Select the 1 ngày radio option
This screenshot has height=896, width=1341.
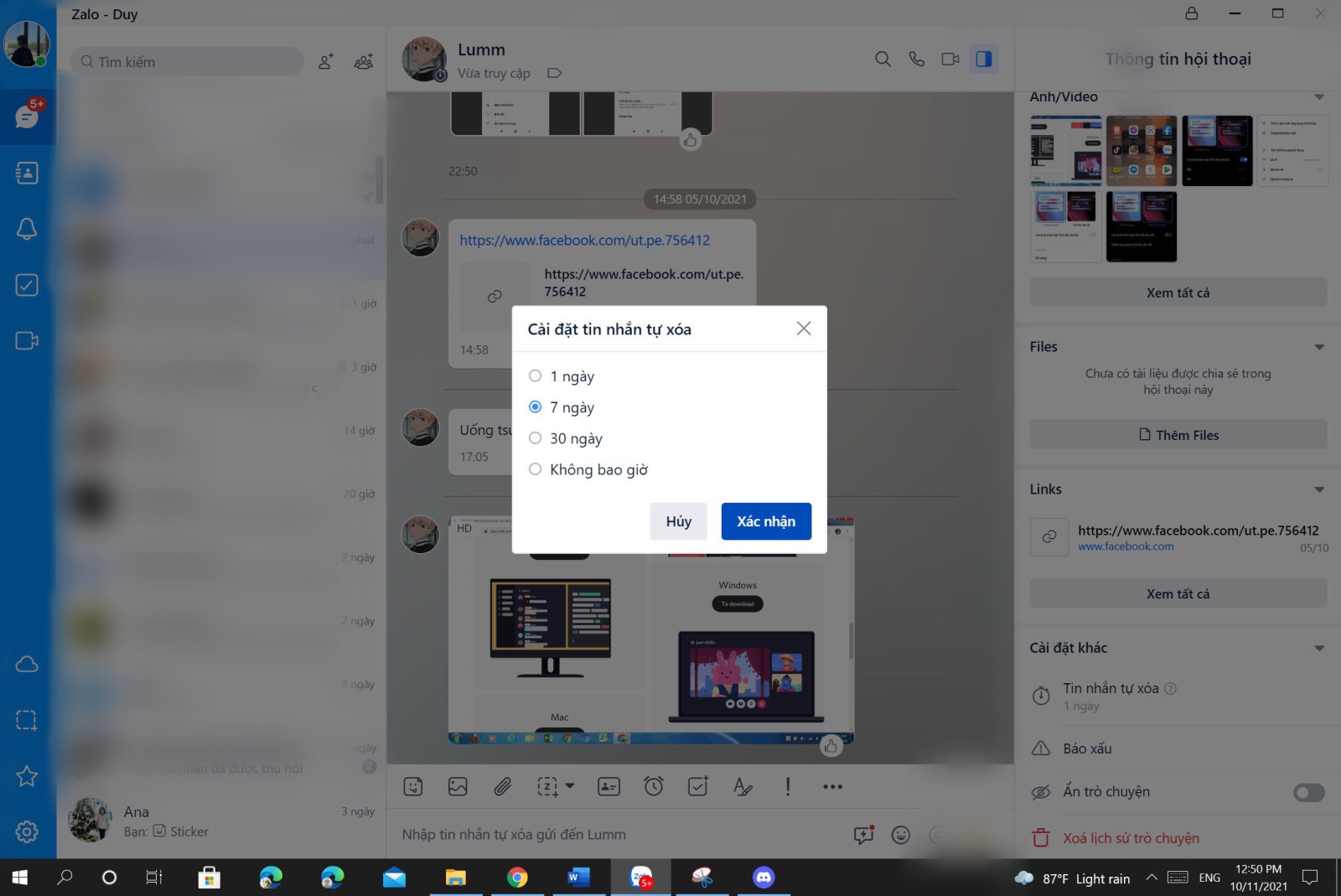point(535,375)
